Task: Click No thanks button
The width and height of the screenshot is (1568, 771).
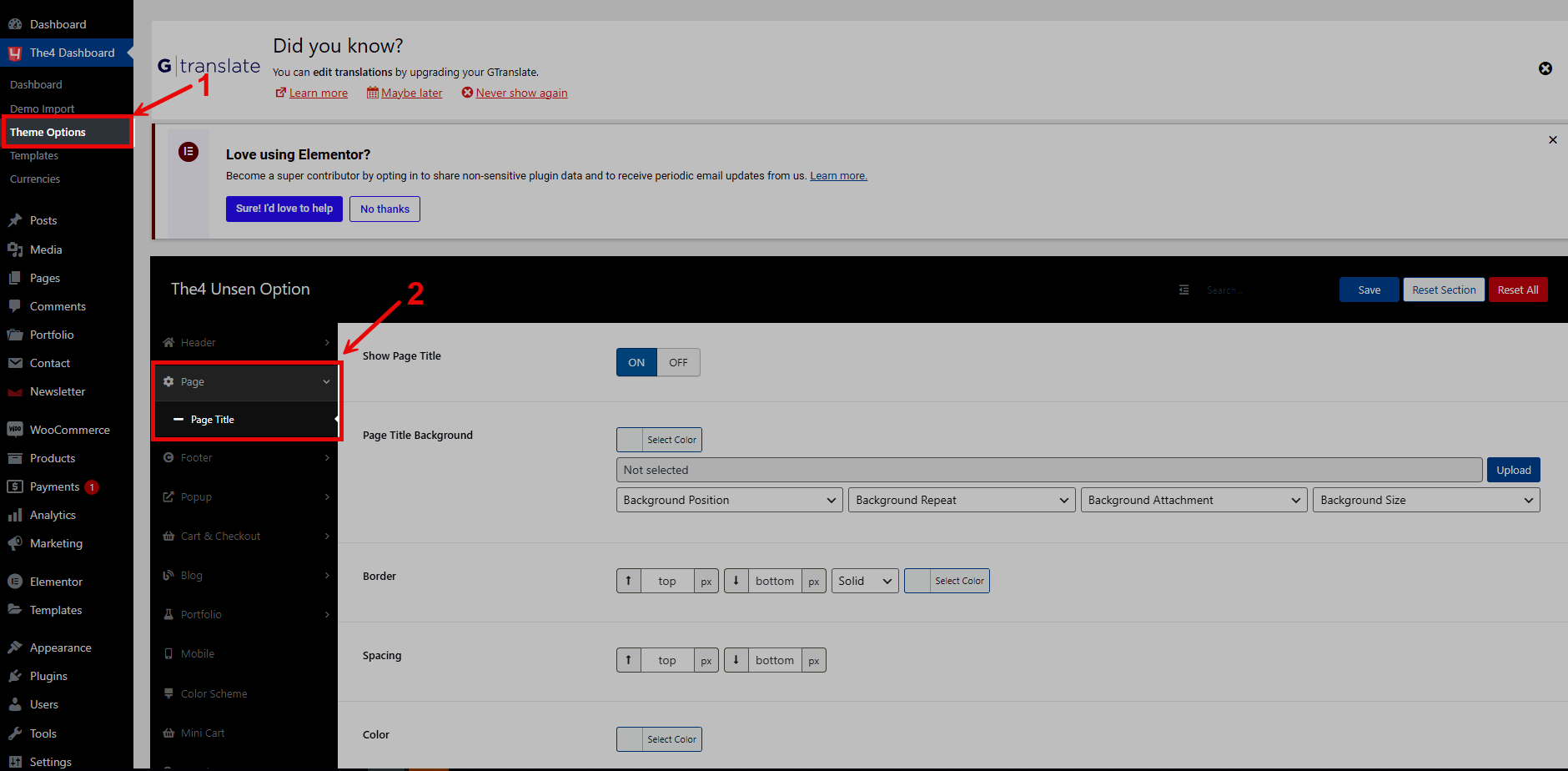Action: click(x=384, y=209)
